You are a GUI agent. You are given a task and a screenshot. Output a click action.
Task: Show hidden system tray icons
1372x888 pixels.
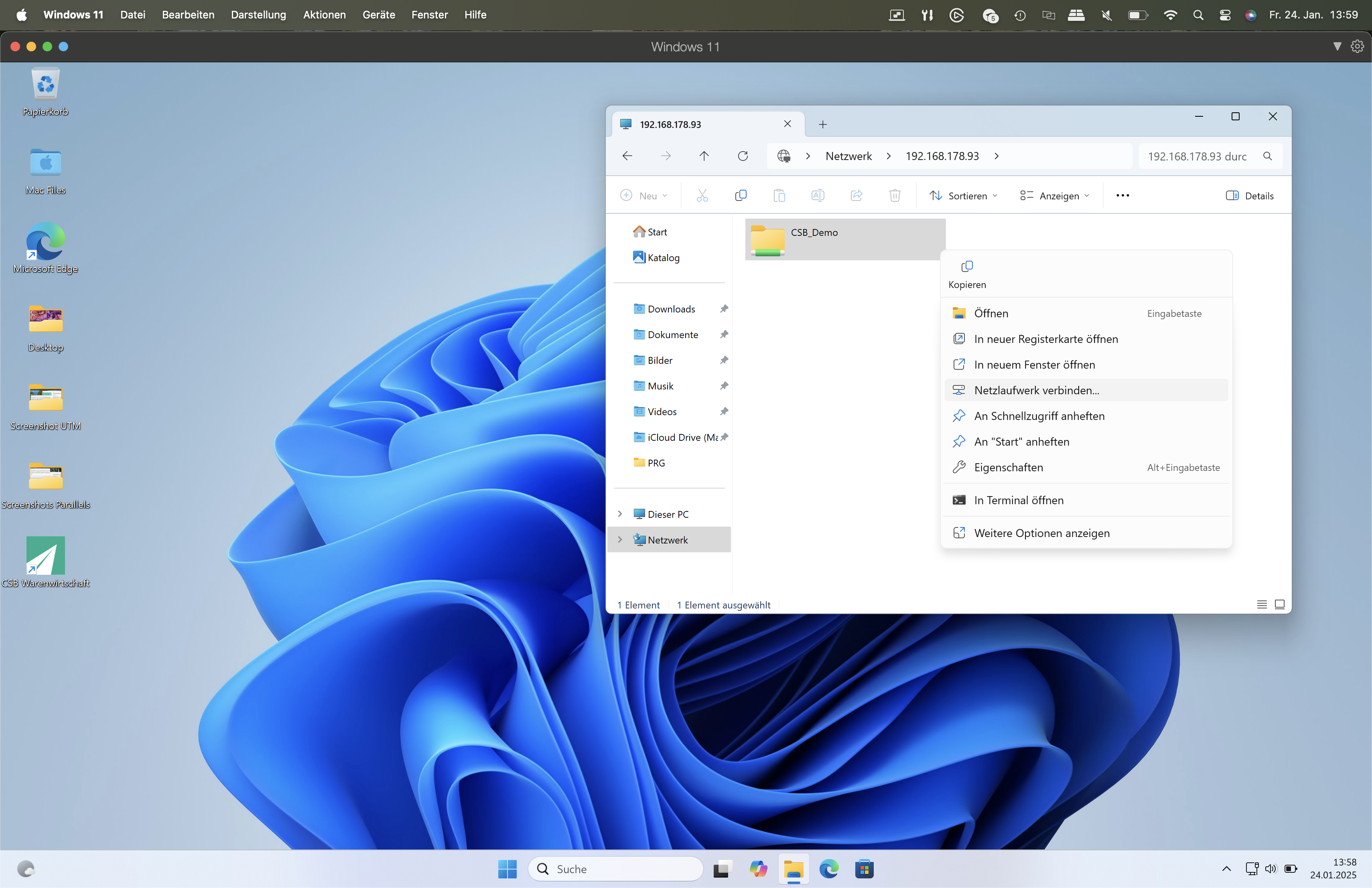click(1226, 869)
